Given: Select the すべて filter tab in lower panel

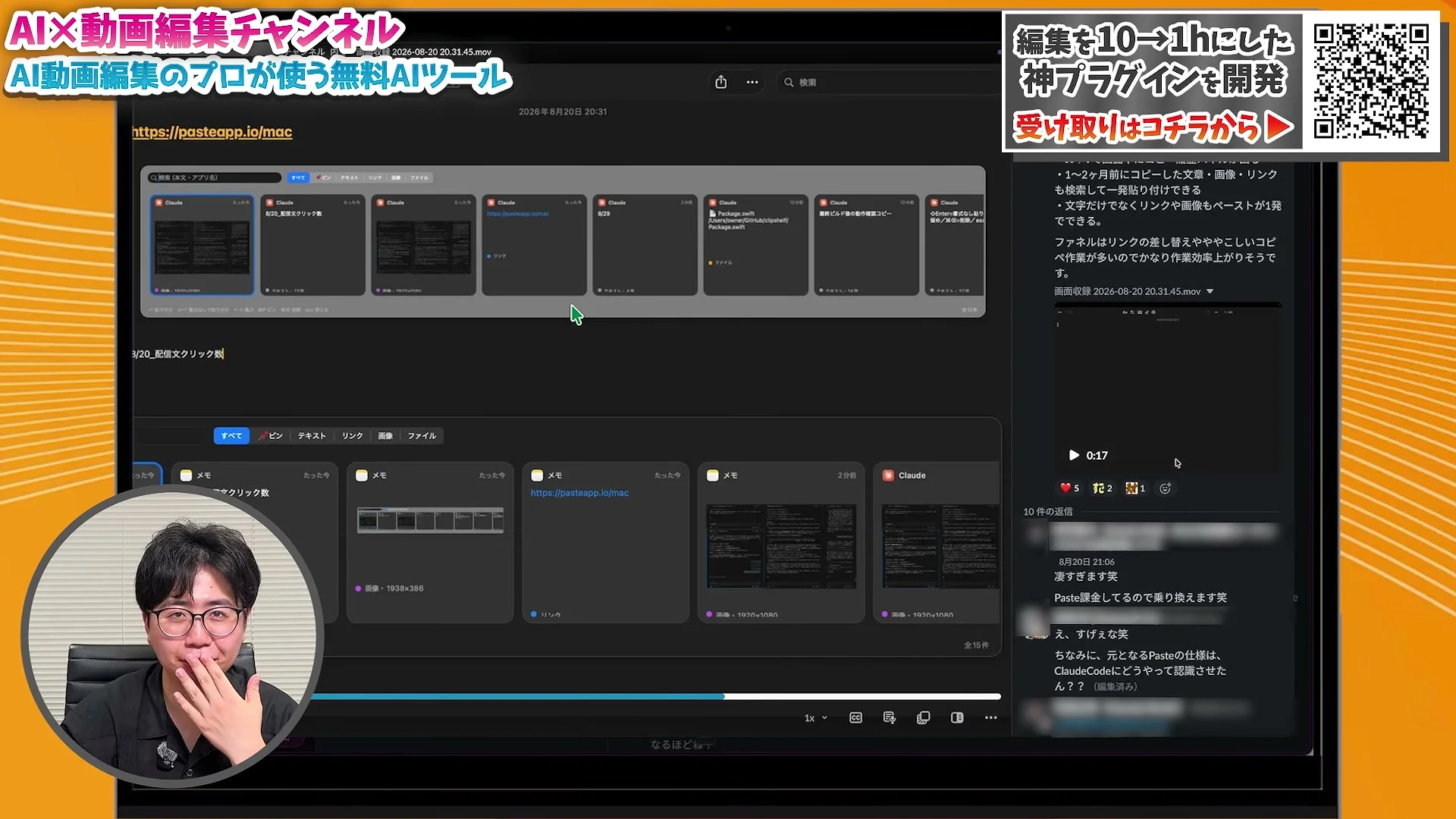Looking at the screenshot, I should pyautogui.click(x=231, y=436).
